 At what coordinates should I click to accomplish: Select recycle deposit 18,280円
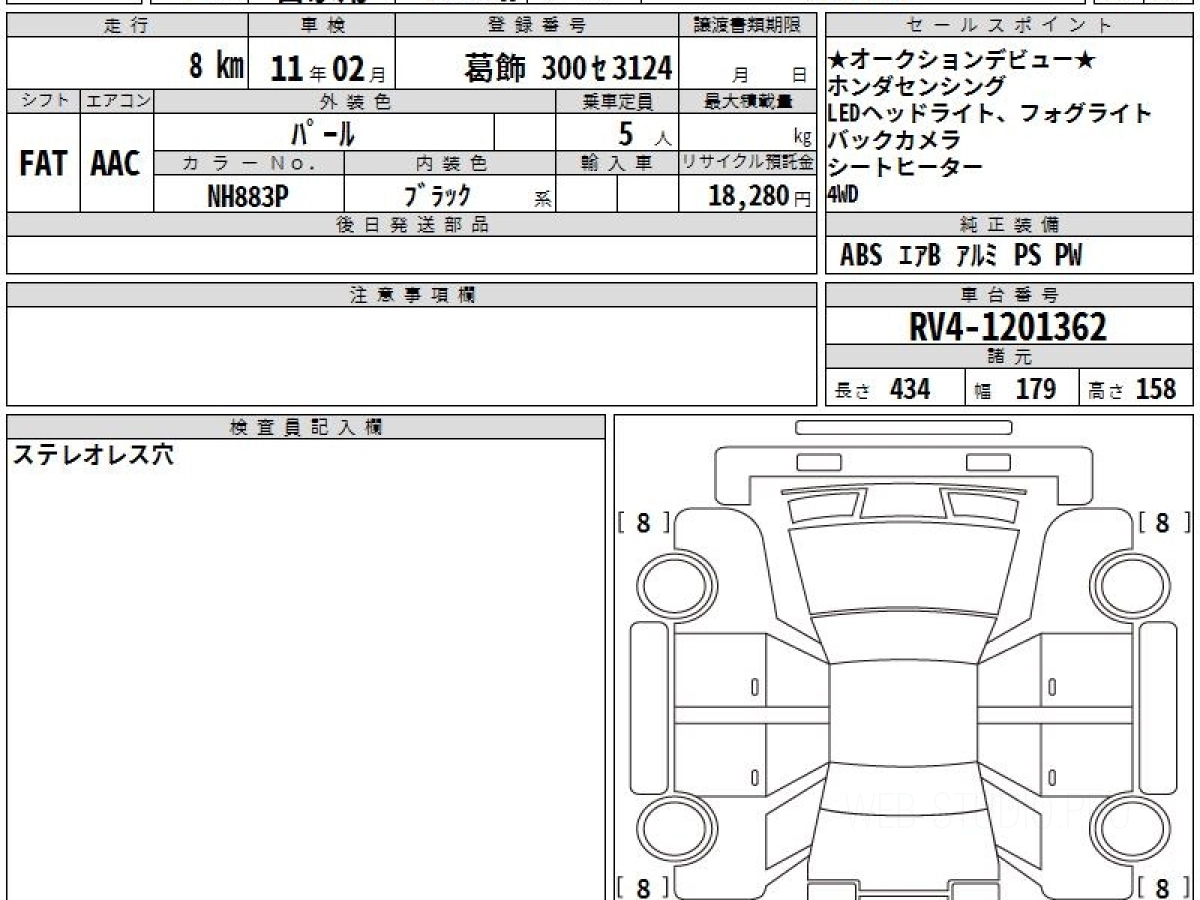760,196
